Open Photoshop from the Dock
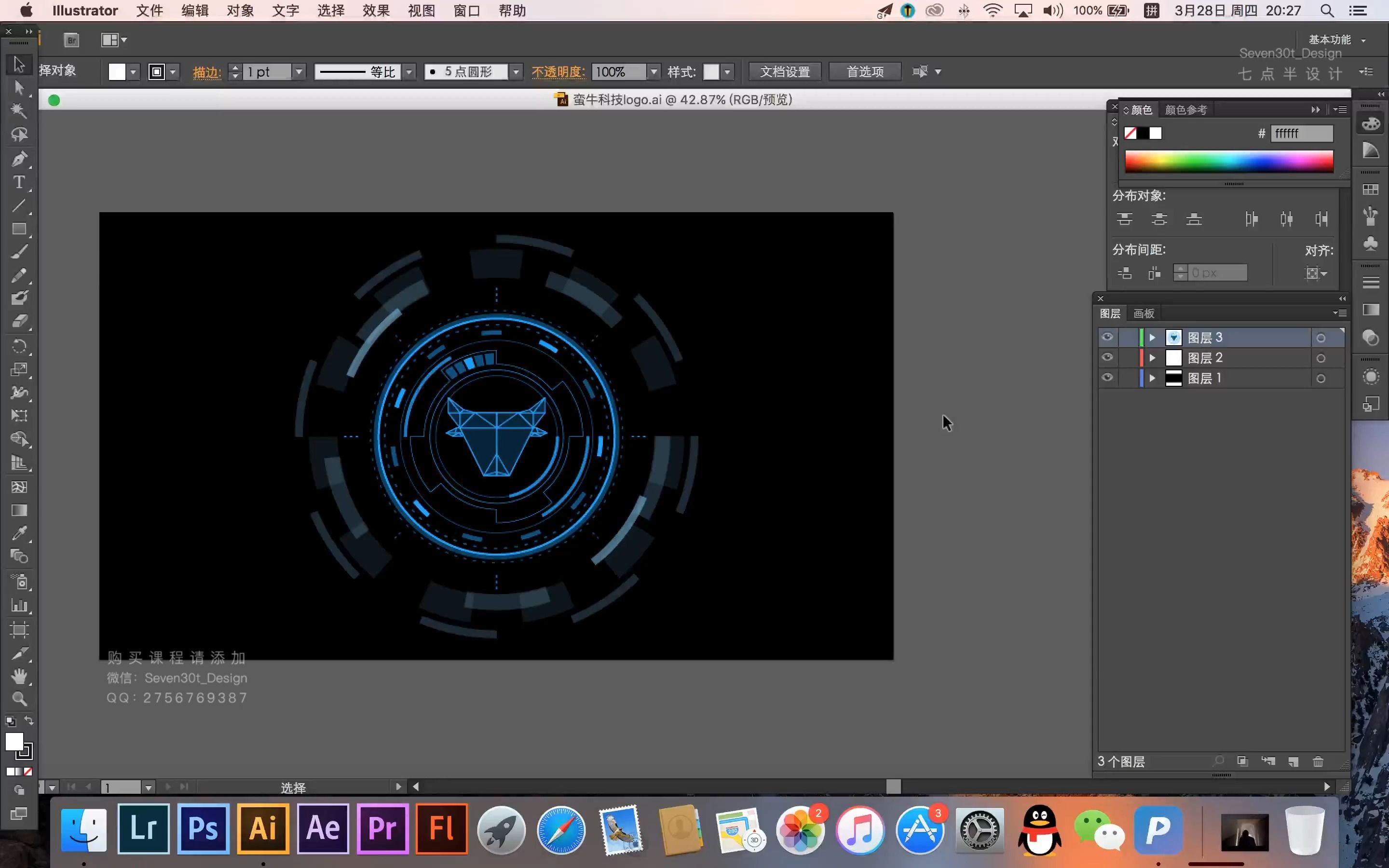 (203, 828)
